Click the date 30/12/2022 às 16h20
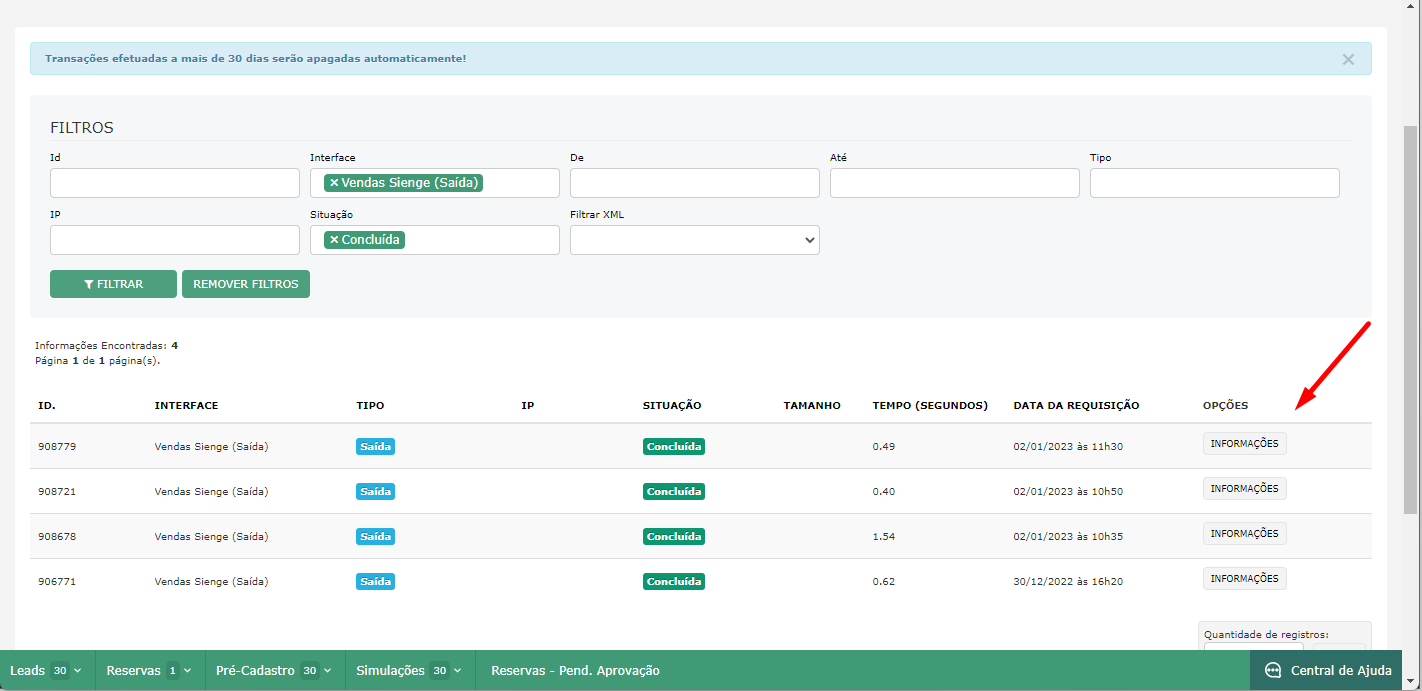The image size is (1422, 691). point(1068,582)
